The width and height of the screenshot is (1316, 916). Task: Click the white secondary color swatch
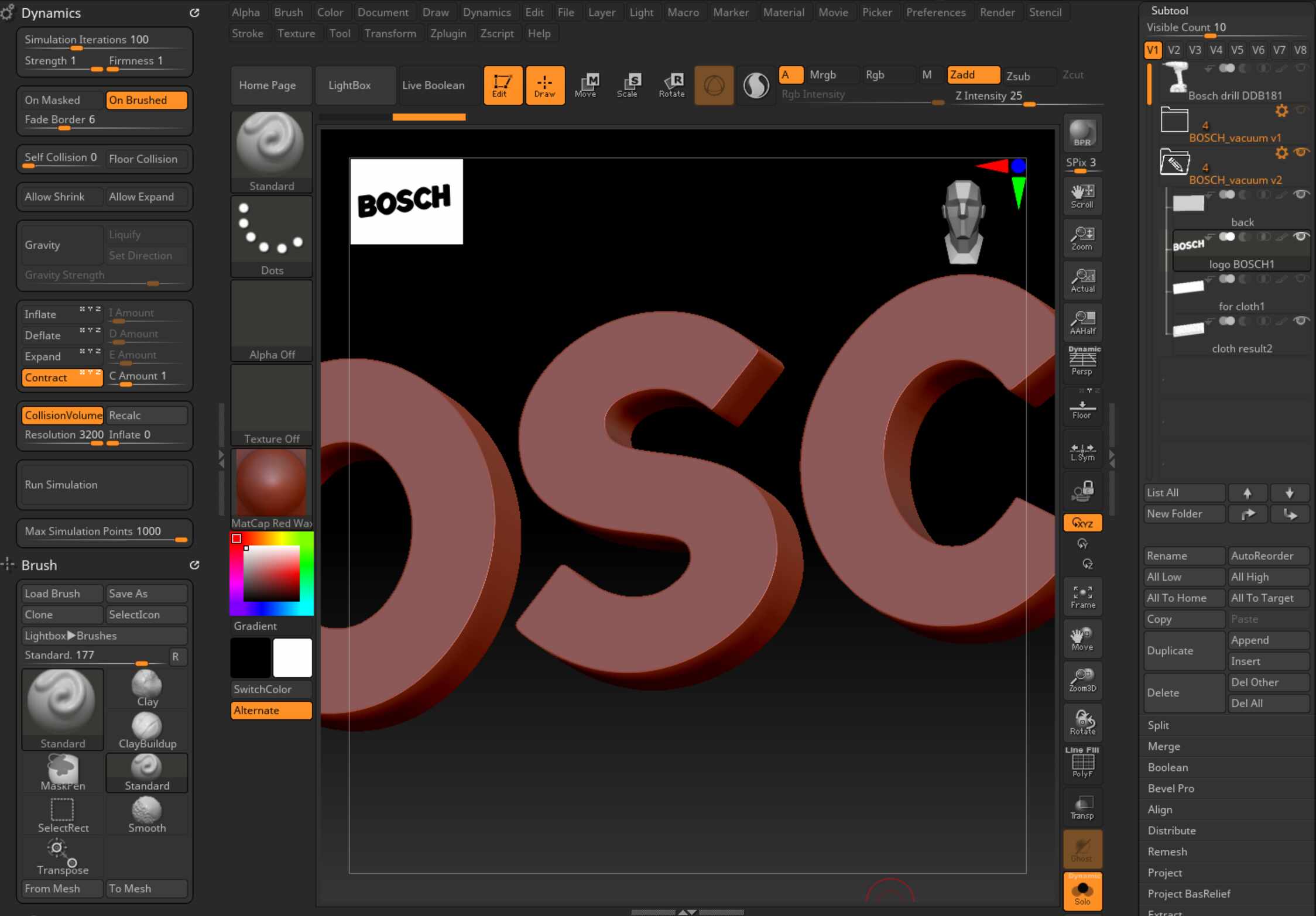[292, 658]
